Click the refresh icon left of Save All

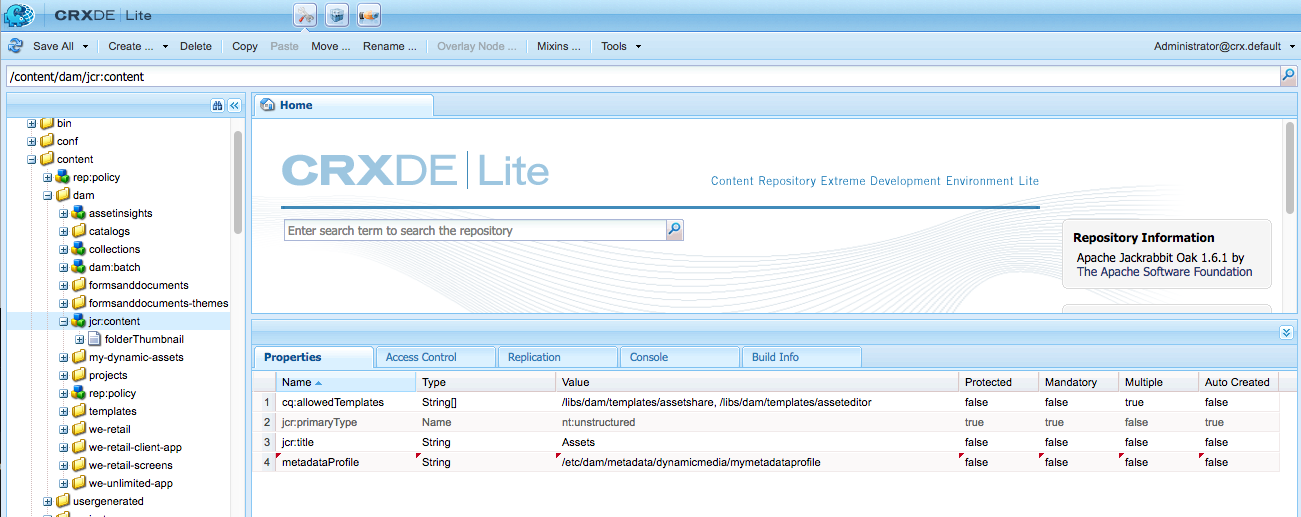click(x=16, y=46)
